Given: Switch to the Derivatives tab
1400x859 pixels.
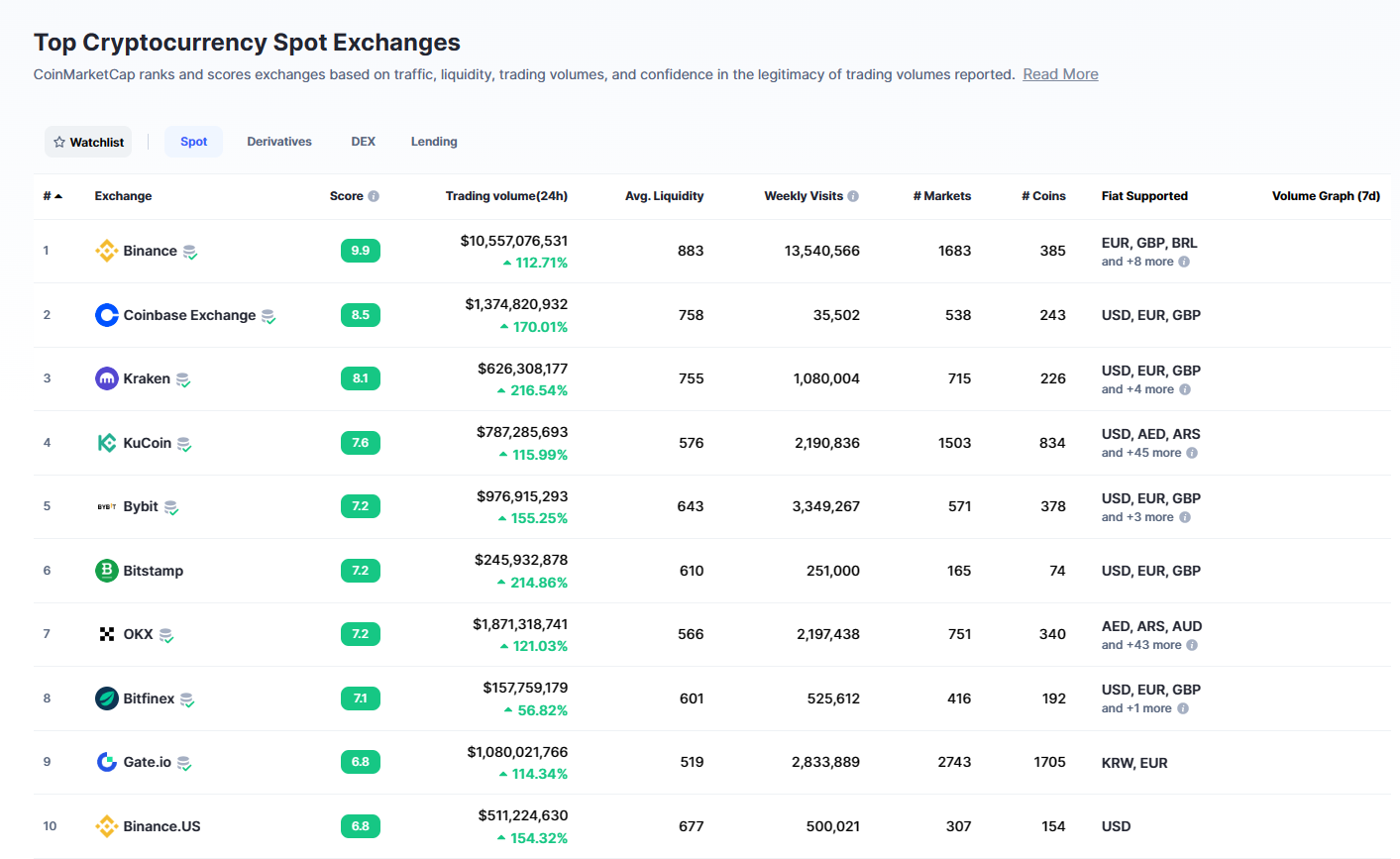Looking at the screenshot, I should [x=279, y=142].
